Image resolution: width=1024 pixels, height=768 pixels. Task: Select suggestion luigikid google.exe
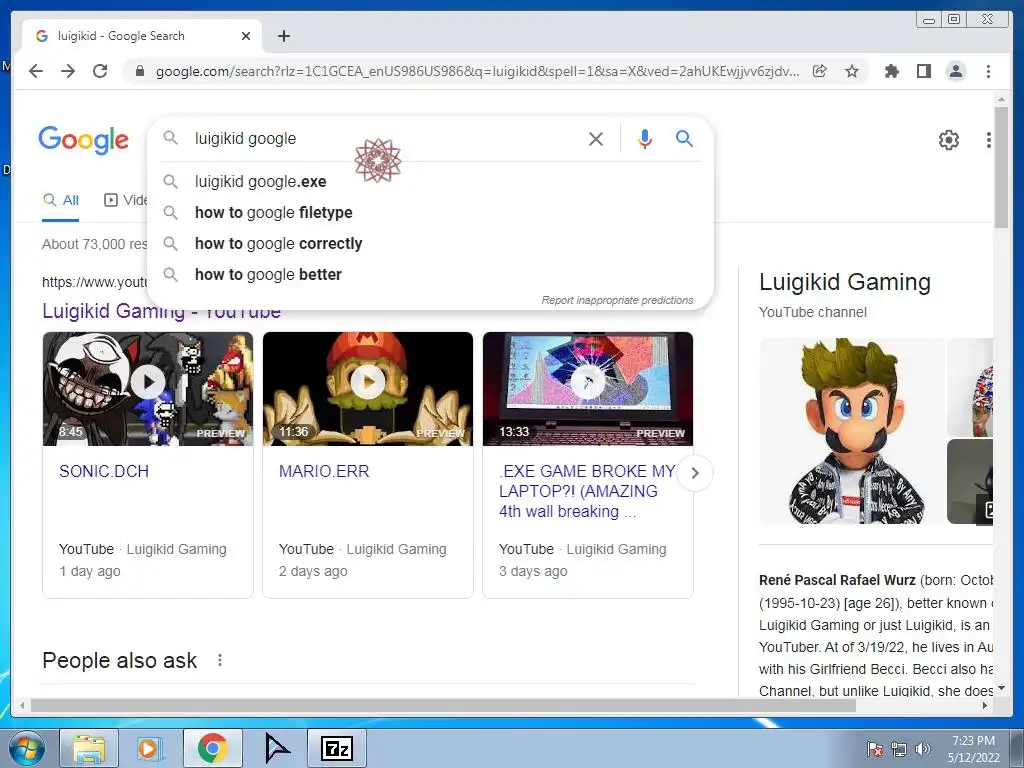430,182
